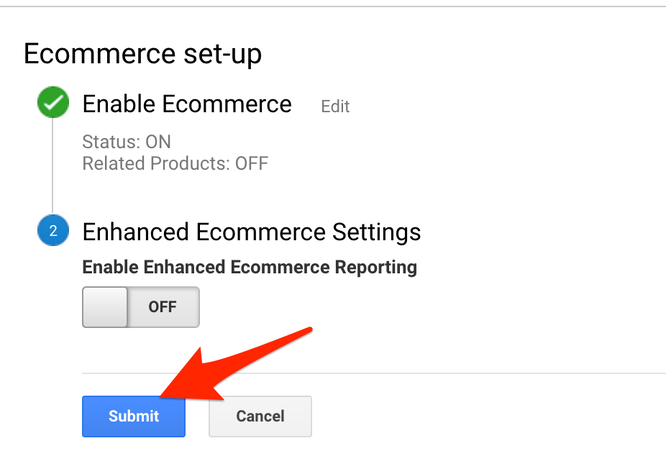Click the OFF label on the switch
The image size is (666, 469).
pyautogui.click(x=162, y=308)
